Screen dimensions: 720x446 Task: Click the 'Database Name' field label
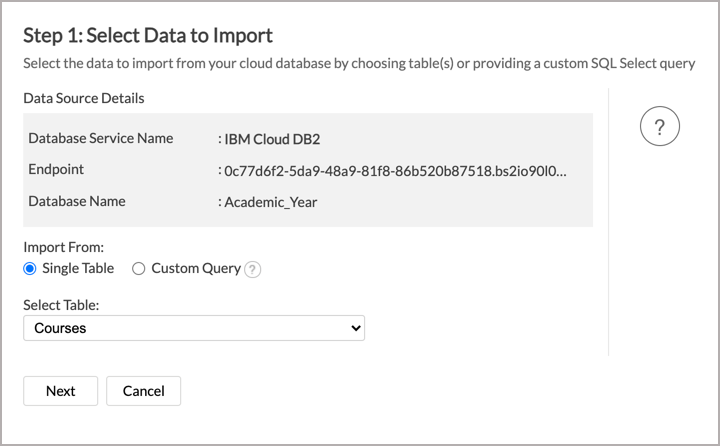click(77, 201)
